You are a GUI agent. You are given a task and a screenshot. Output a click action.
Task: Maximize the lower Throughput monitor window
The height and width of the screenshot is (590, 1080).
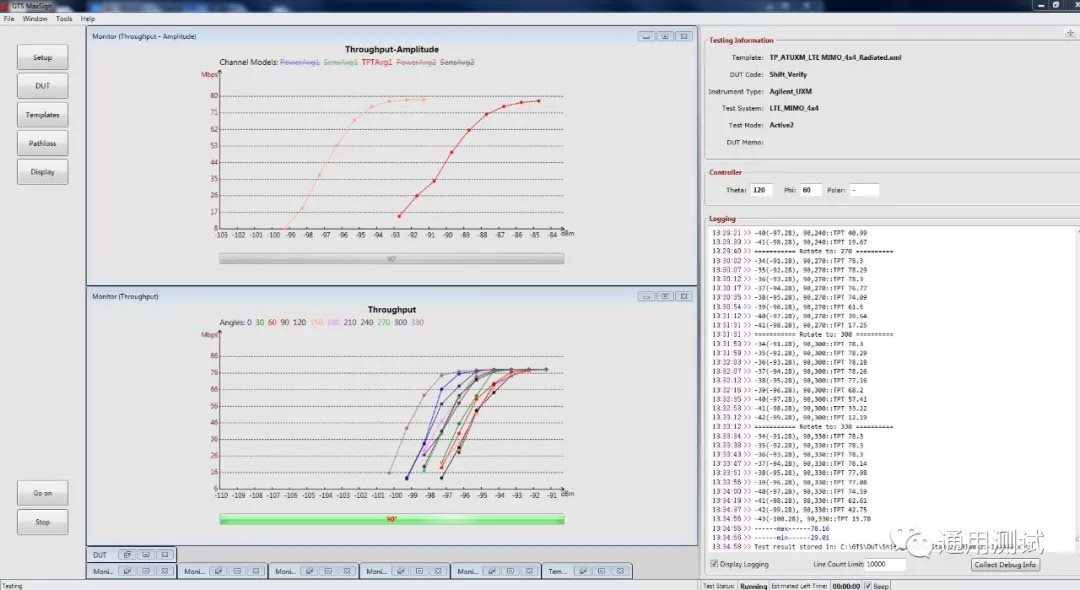[665, 296]
